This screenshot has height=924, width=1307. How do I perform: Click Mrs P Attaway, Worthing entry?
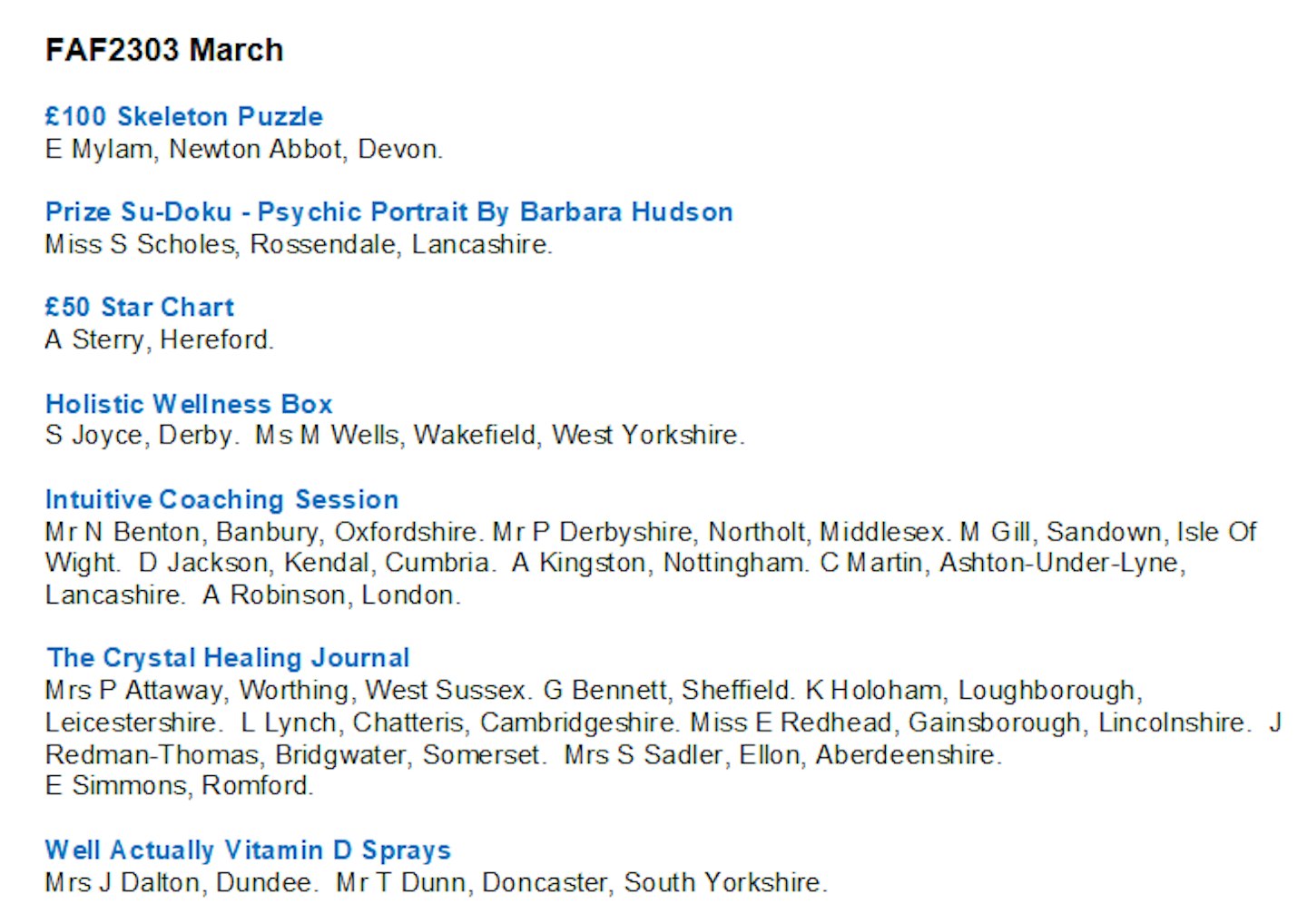(288, 691)
